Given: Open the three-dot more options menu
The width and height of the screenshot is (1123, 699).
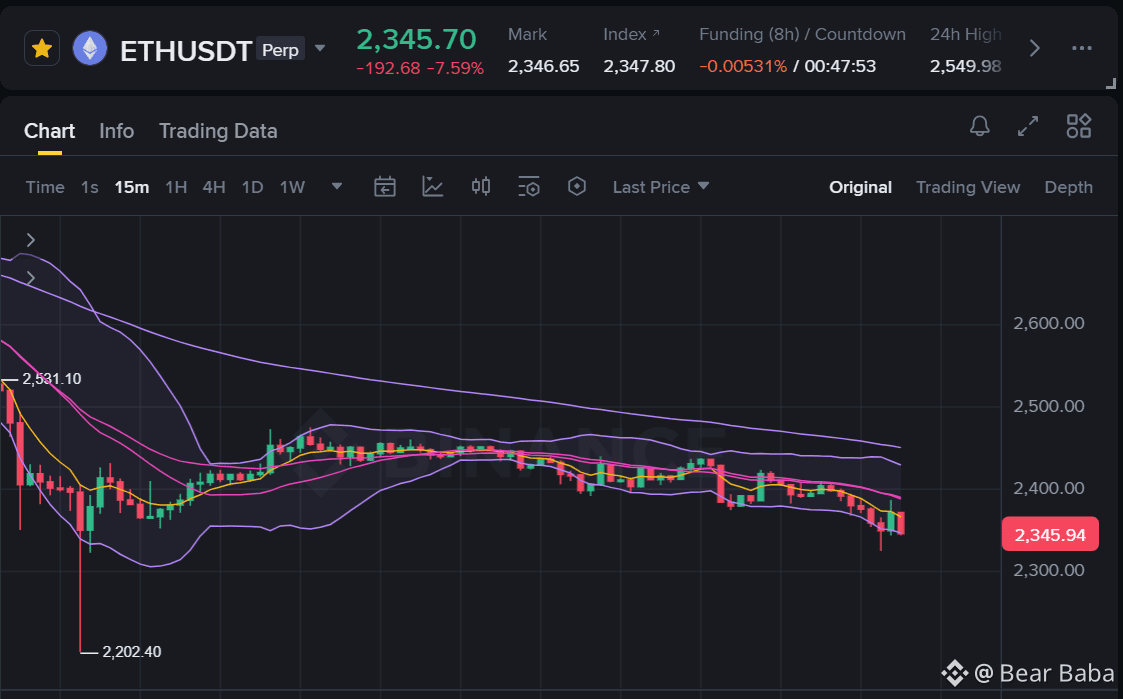Looking at the screenshot, I should click(x=1081, y=49).
